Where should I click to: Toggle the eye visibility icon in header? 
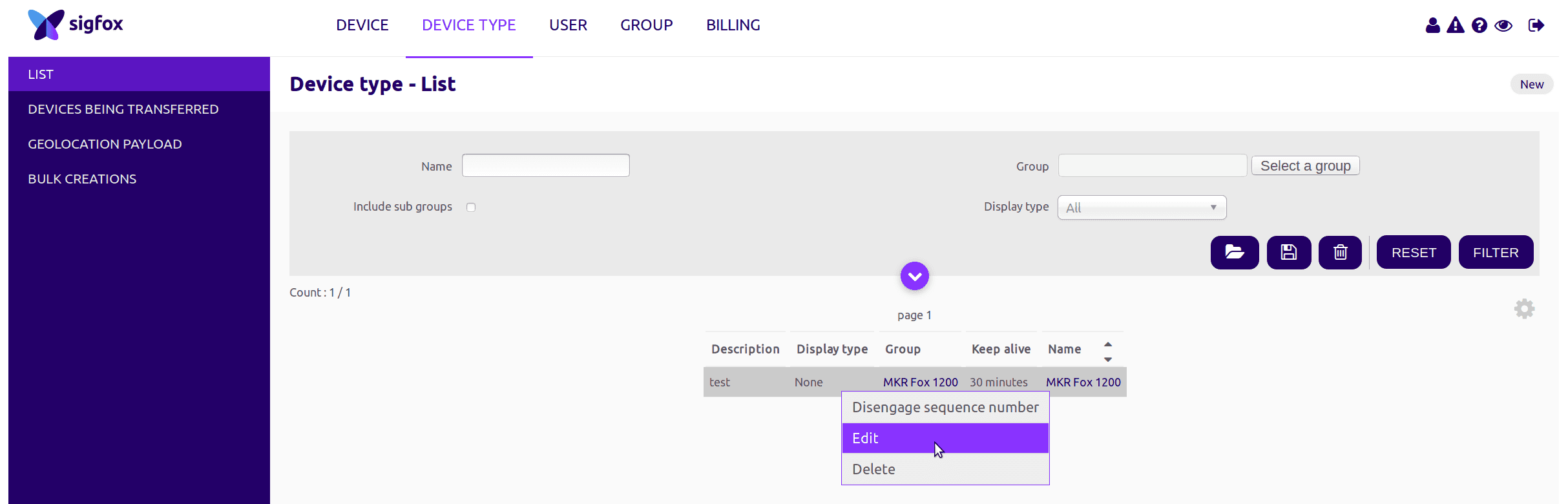(1503, 25)
